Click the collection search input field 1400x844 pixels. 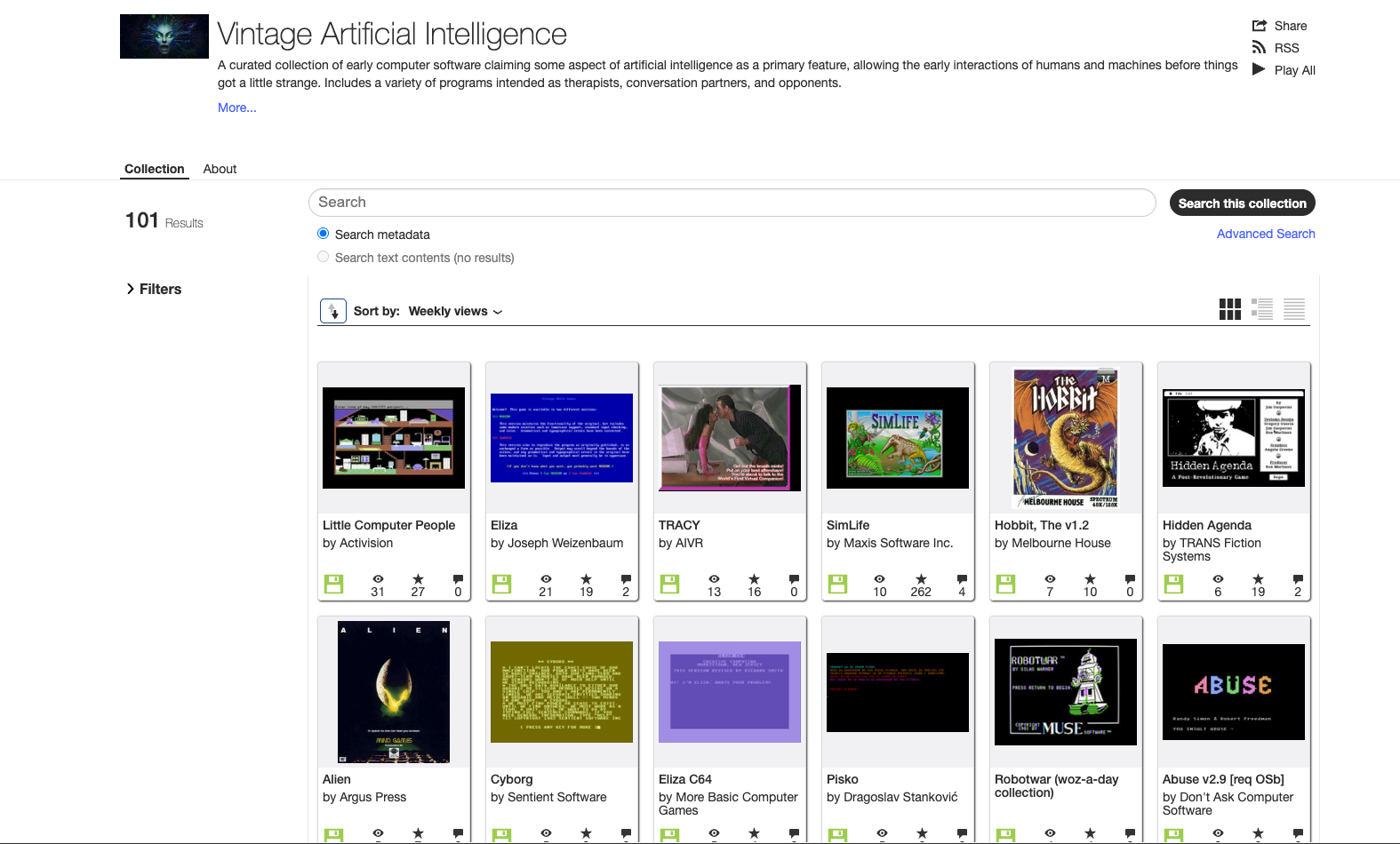click(x=732, y=203)
